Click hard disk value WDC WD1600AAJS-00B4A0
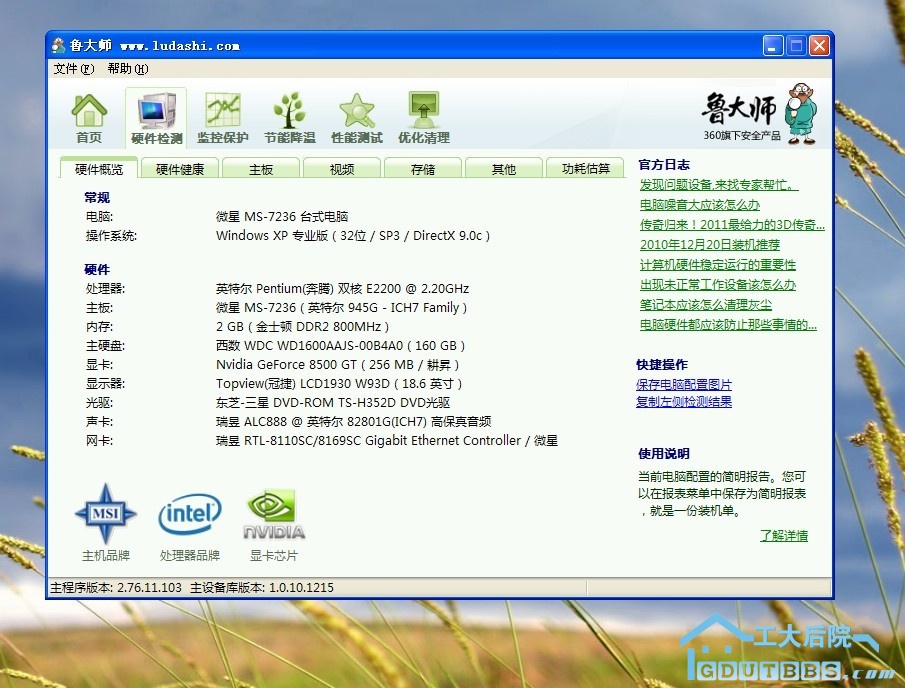 [x=340, y=346]
